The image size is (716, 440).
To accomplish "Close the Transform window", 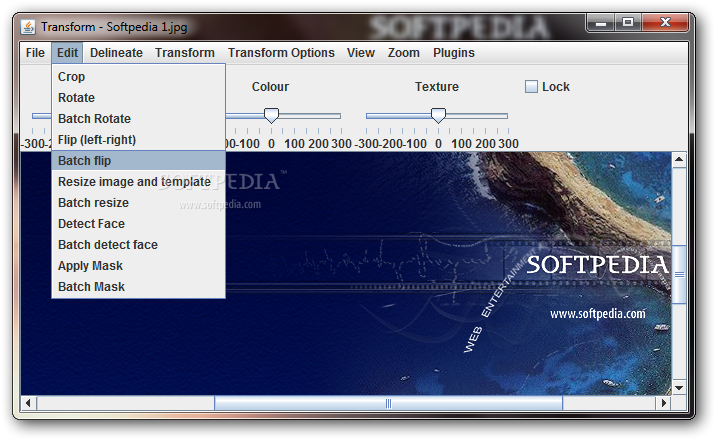I will tap(665, 22).
